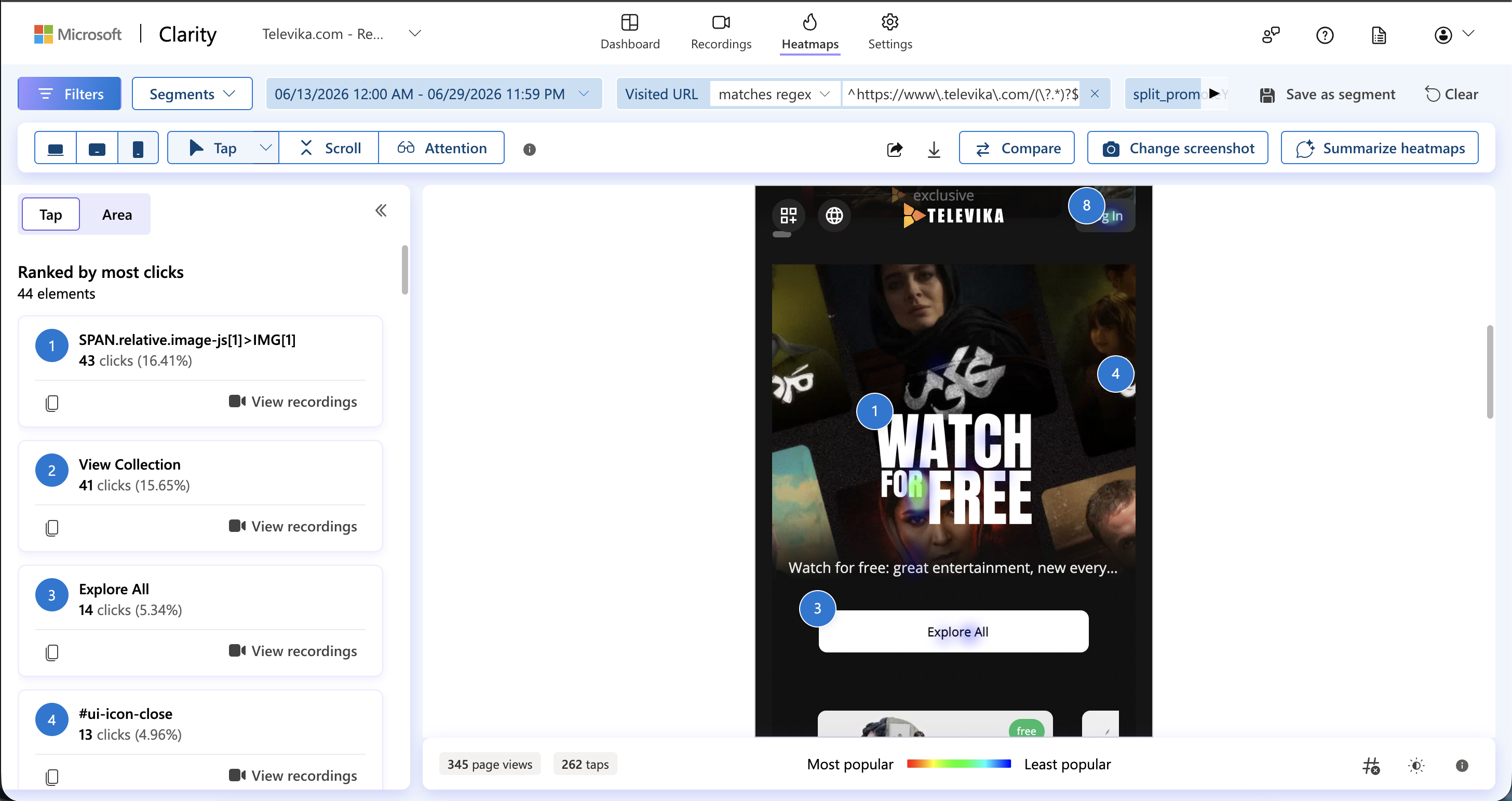This screenshot has height=801, width=1512.
Task: Click the Compare button
Action: coord(1017,148)
